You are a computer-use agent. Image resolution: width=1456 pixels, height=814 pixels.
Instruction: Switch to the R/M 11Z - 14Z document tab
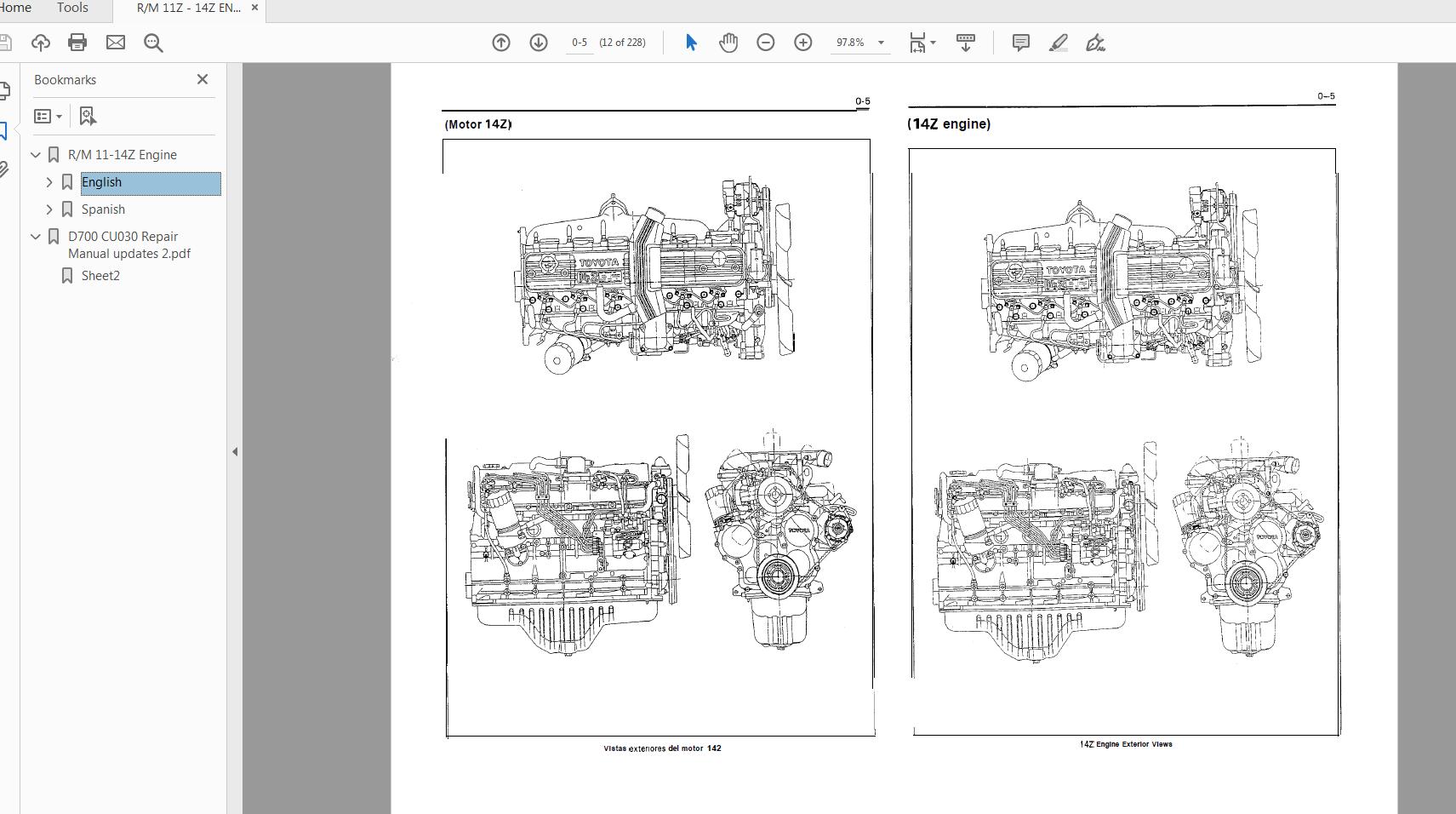tap(189, 8)
